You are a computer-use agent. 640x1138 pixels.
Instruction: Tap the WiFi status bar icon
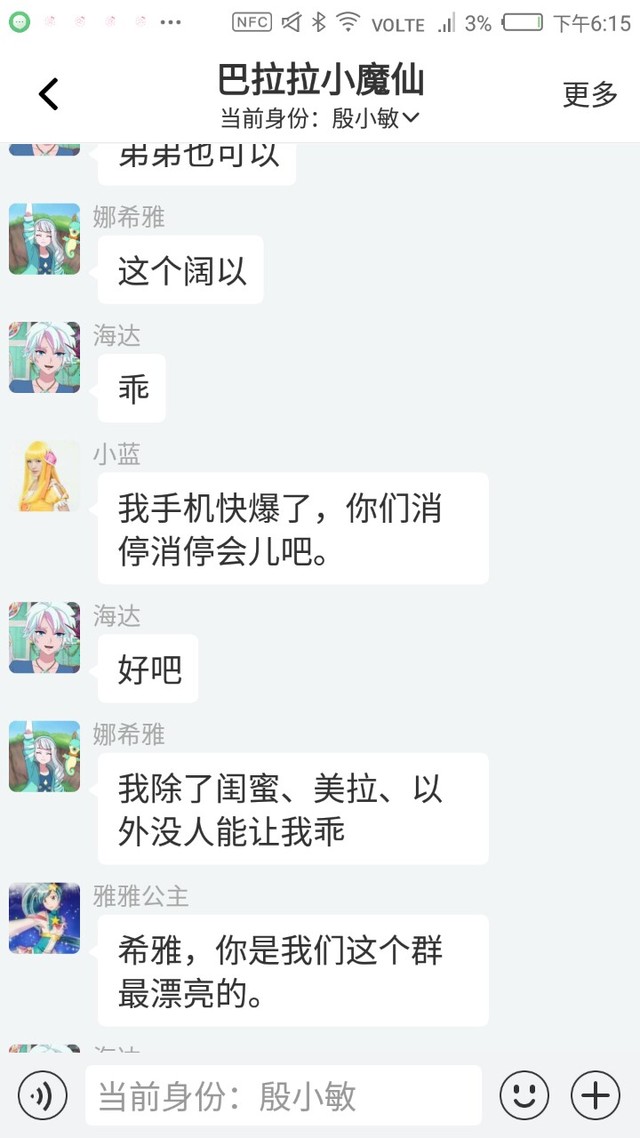348,22
